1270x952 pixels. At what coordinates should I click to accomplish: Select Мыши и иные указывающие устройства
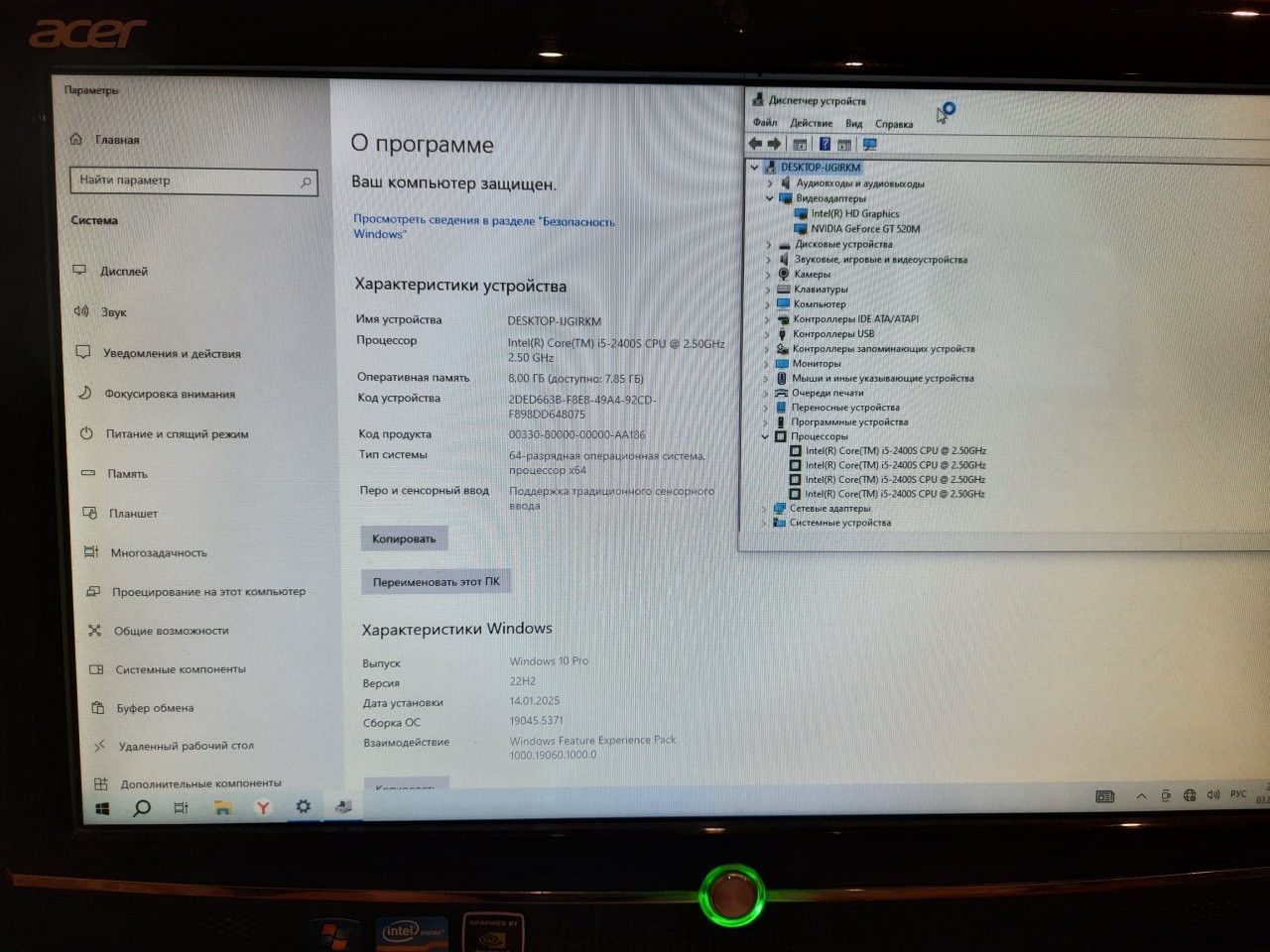882,378
